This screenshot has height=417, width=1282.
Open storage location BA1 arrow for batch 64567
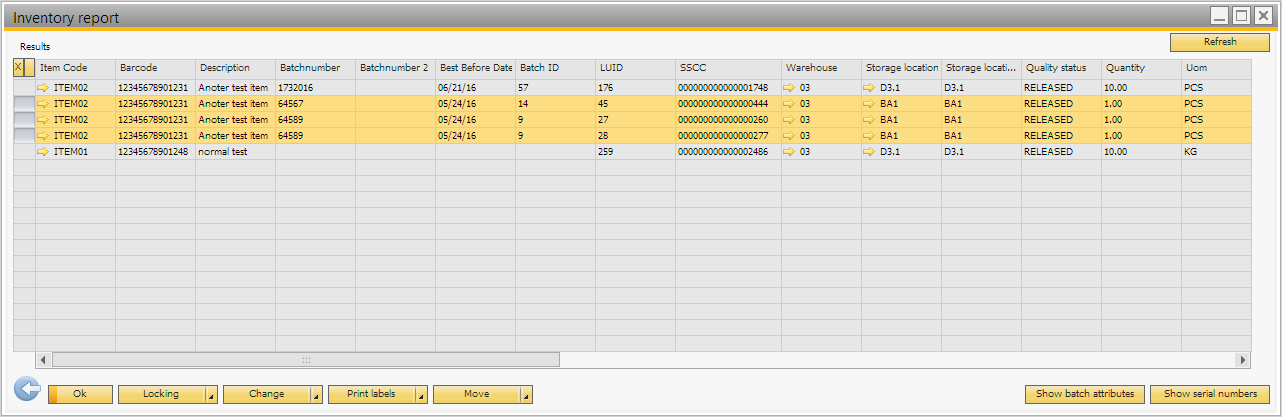click(x=870, y=104)
